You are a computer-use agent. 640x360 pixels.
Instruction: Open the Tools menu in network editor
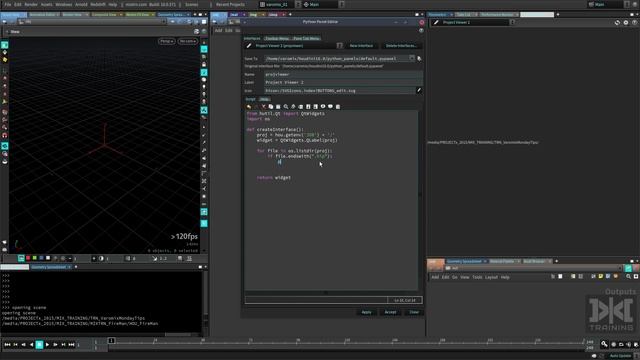[477, 277]
